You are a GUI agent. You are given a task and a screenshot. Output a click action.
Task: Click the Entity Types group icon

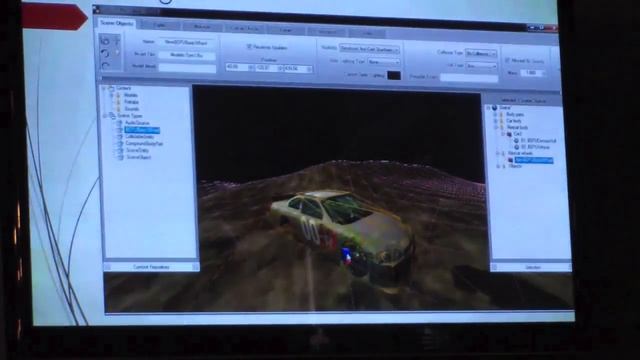pyautogui.click(x=112, y=116)
